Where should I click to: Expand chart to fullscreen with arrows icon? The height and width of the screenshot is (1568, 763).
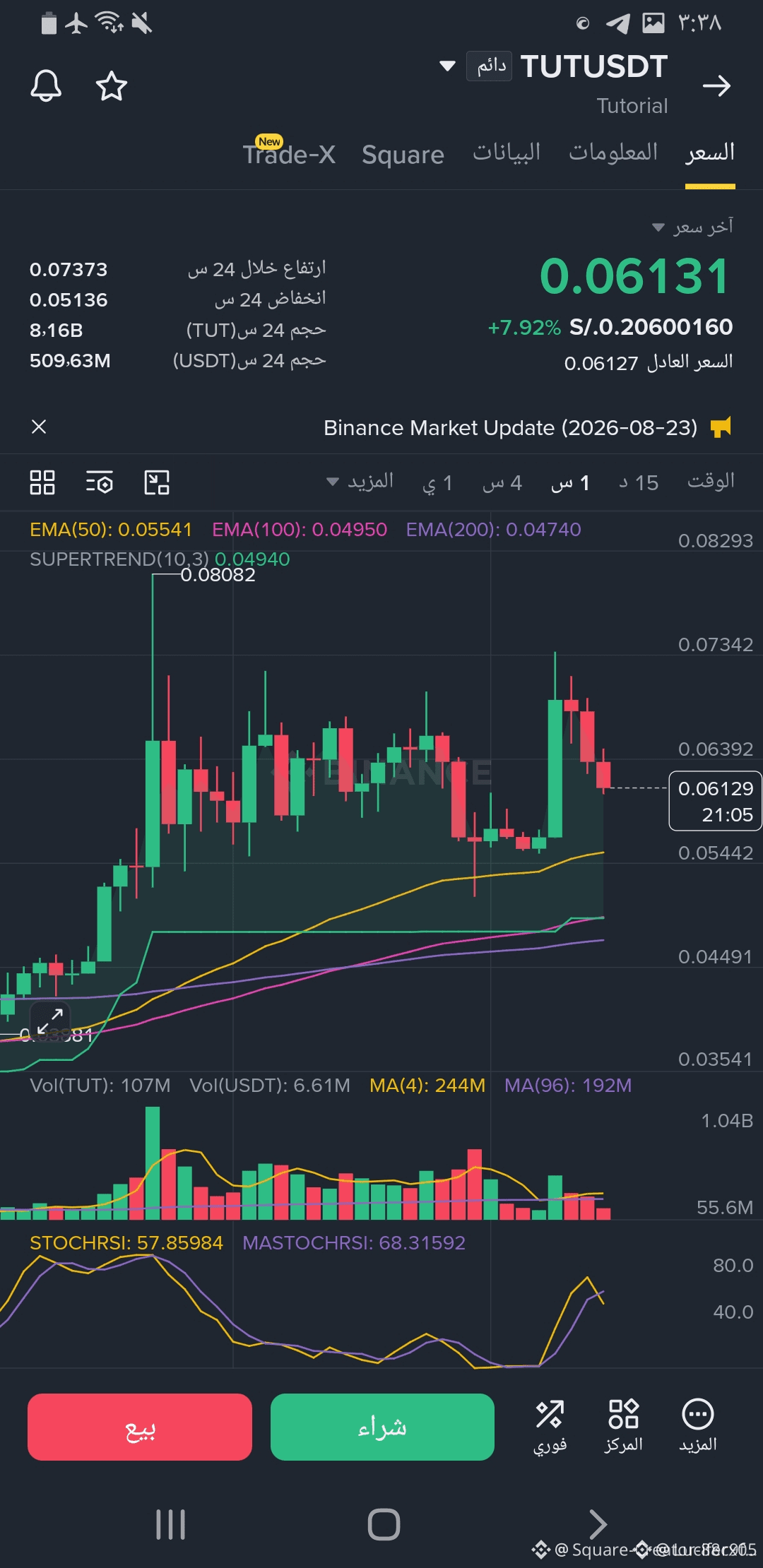[50, 1021]
